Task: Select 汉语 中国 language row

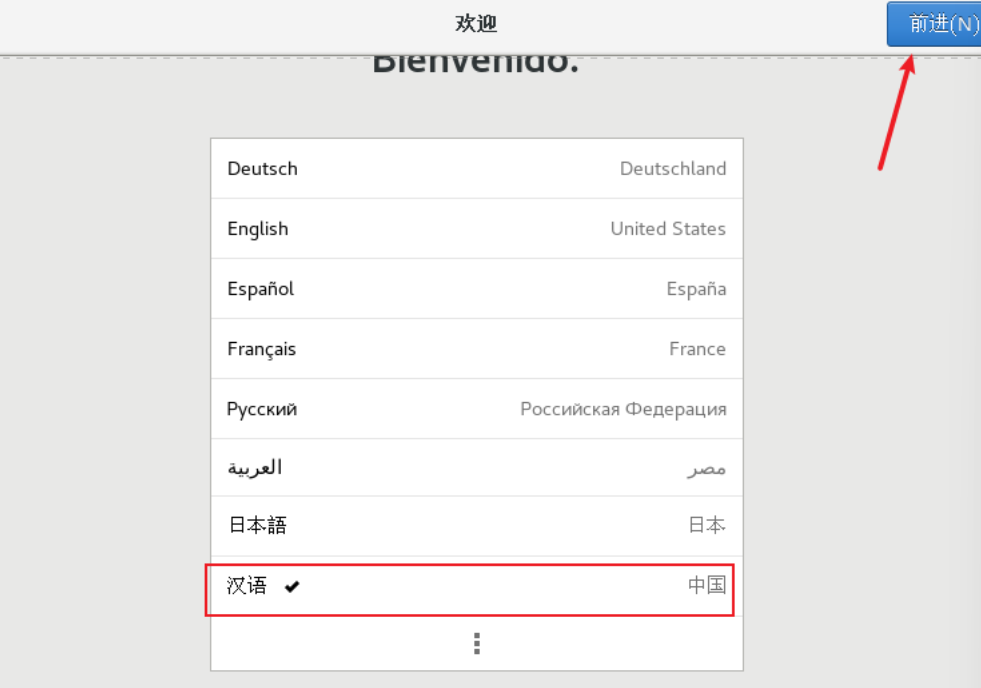Action: click(477, 586)
